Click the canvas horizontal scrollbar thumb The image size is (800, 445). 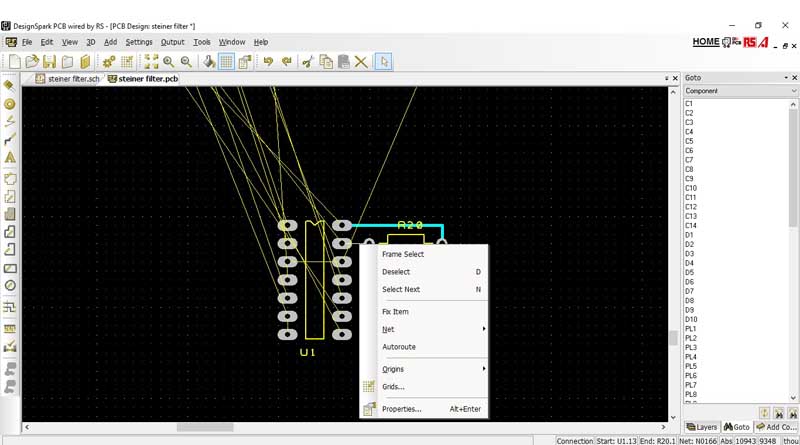coord(205,427)
